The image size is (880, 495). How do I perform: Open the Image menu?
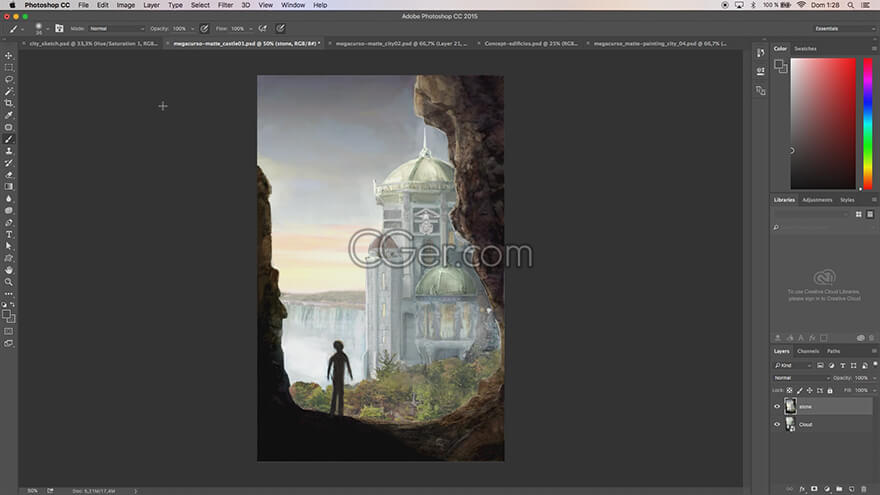pos(125,5)
